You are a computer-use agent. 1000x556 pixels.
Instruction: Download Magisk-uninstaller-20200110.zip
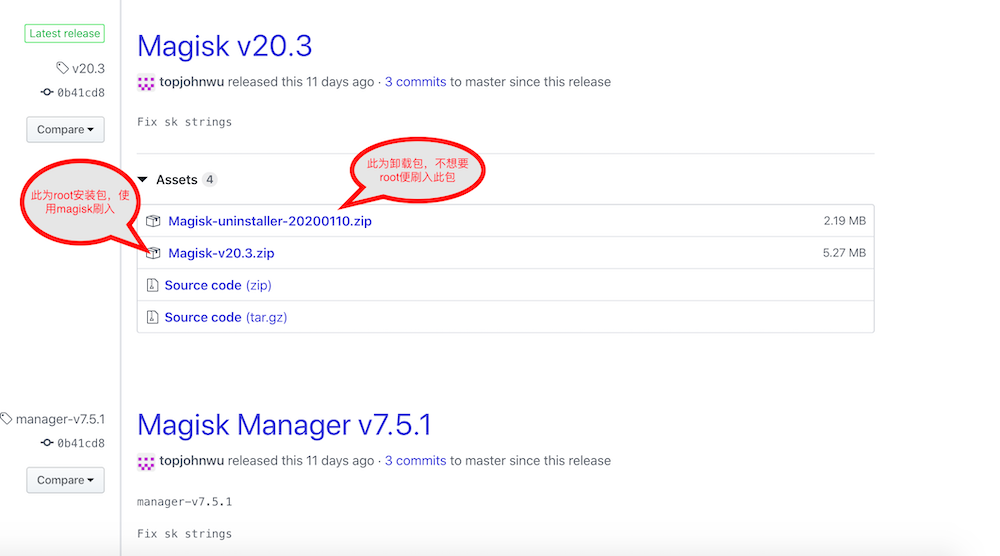[x=270, y=221]
